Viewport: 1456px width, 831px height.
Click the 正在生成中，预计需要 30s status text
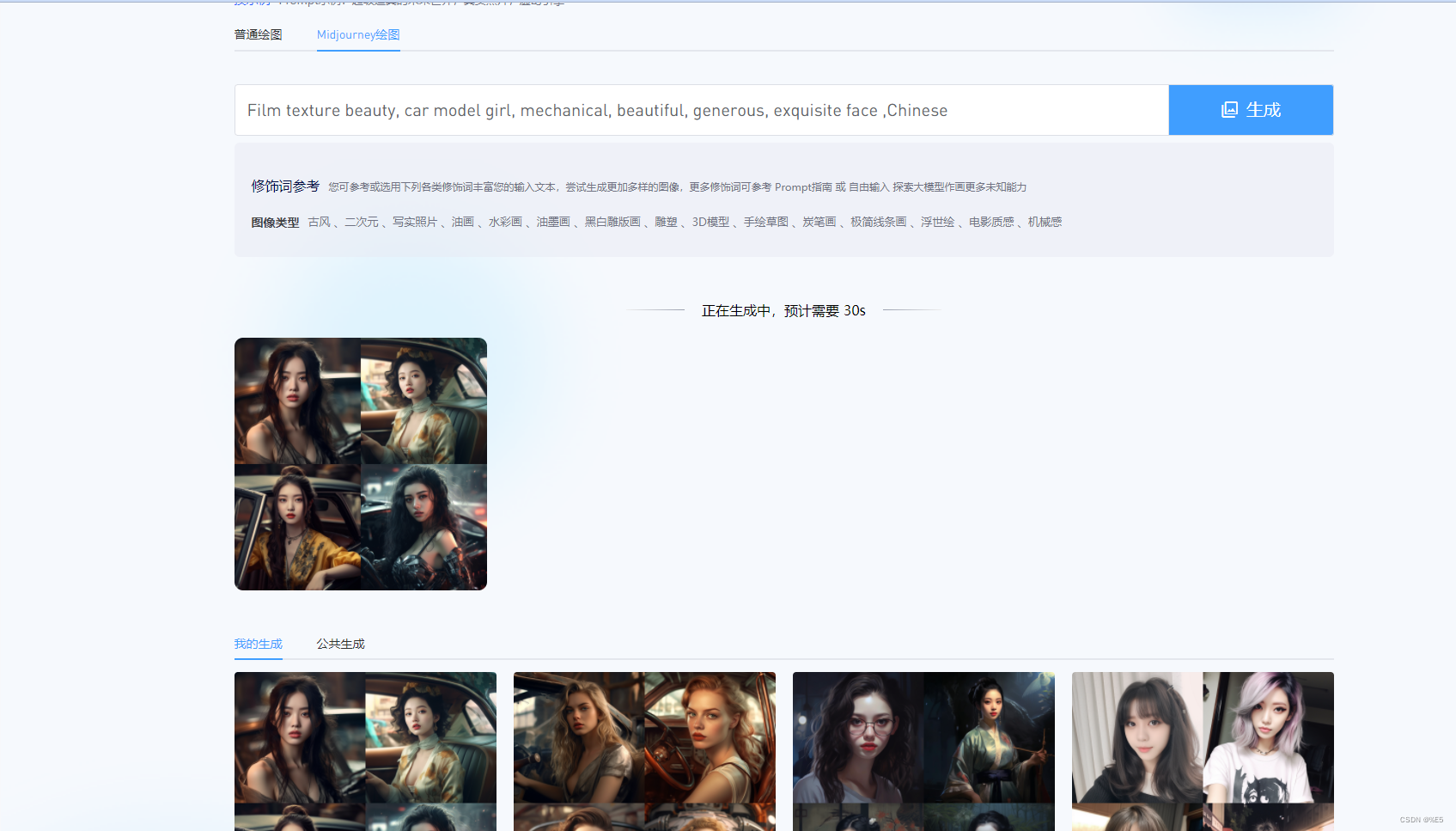click(783, 310)
